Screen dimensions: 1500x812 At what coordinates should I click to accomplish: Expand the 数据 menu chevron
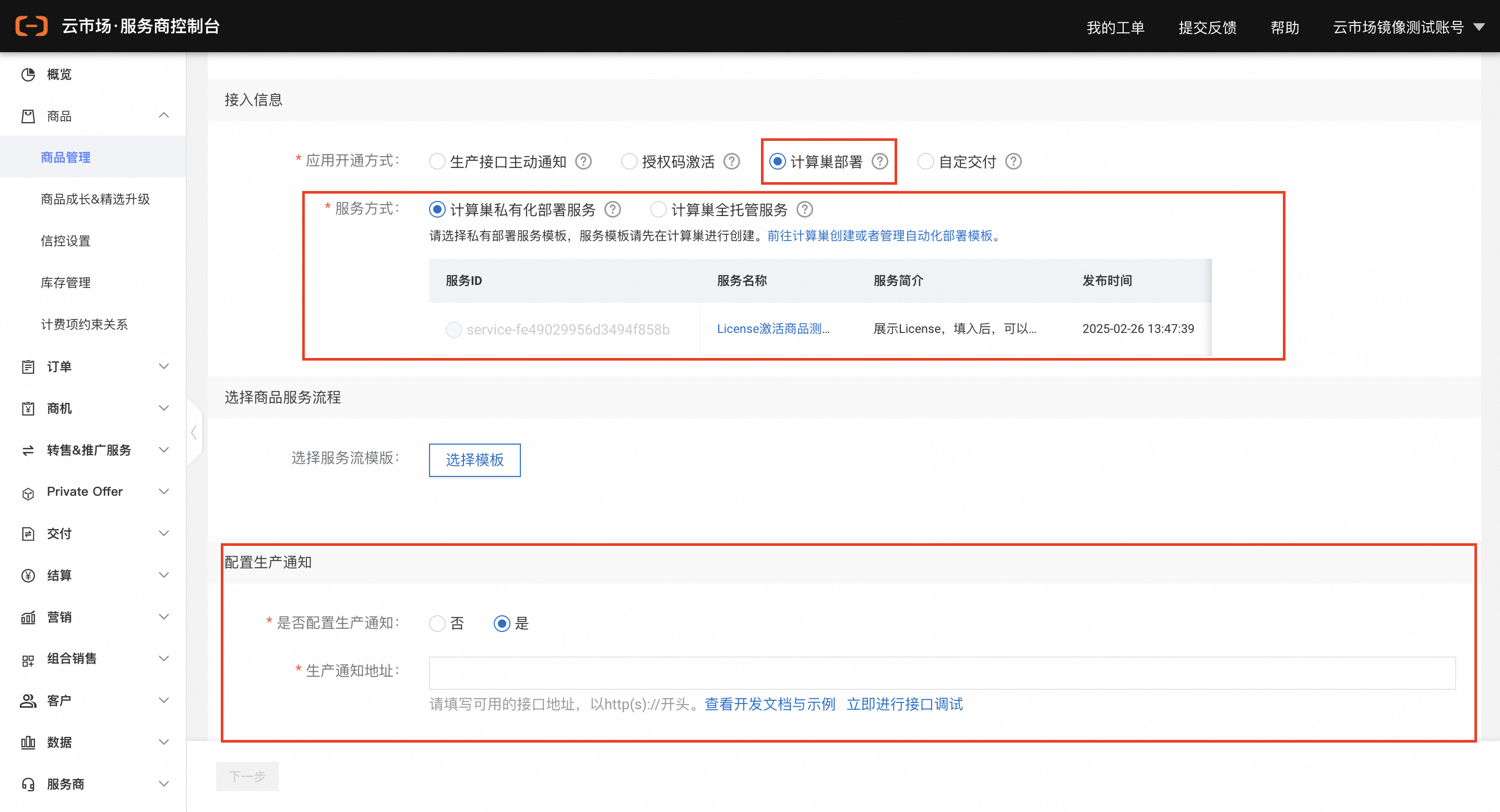tap(164, 742)
